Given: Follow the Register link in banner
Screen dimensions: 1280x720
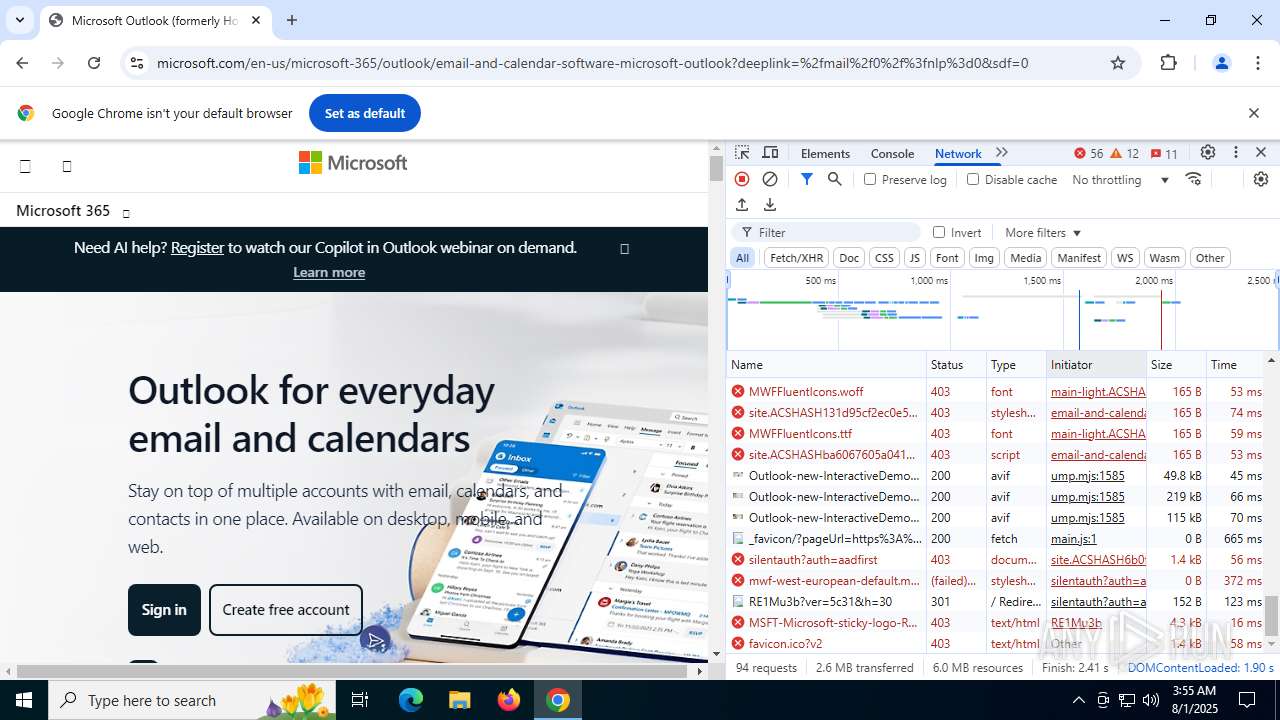Looking at the screenshot, I should click(197, 247).
